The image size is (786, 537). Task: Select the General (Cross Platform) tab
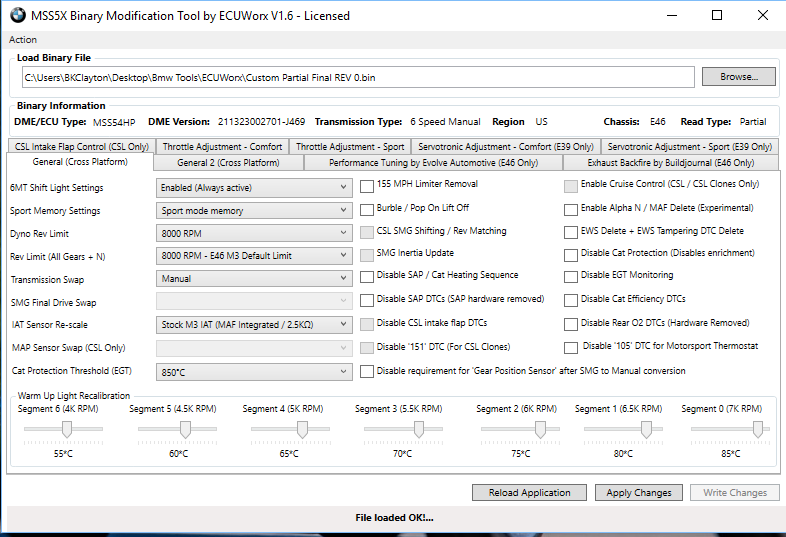[x=80, y=161]
